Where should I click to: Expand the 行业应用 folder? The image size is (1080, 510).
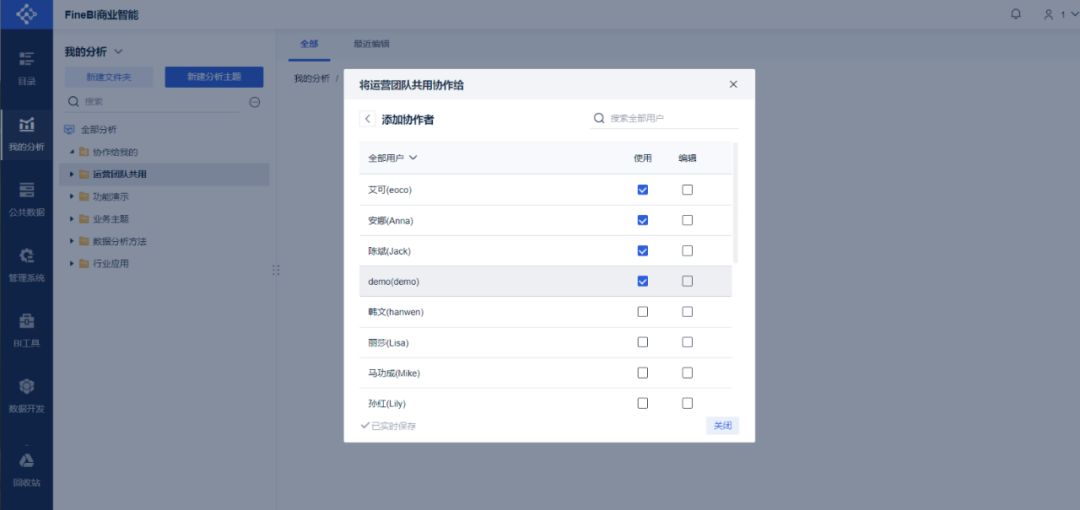(x=72, y=264)
